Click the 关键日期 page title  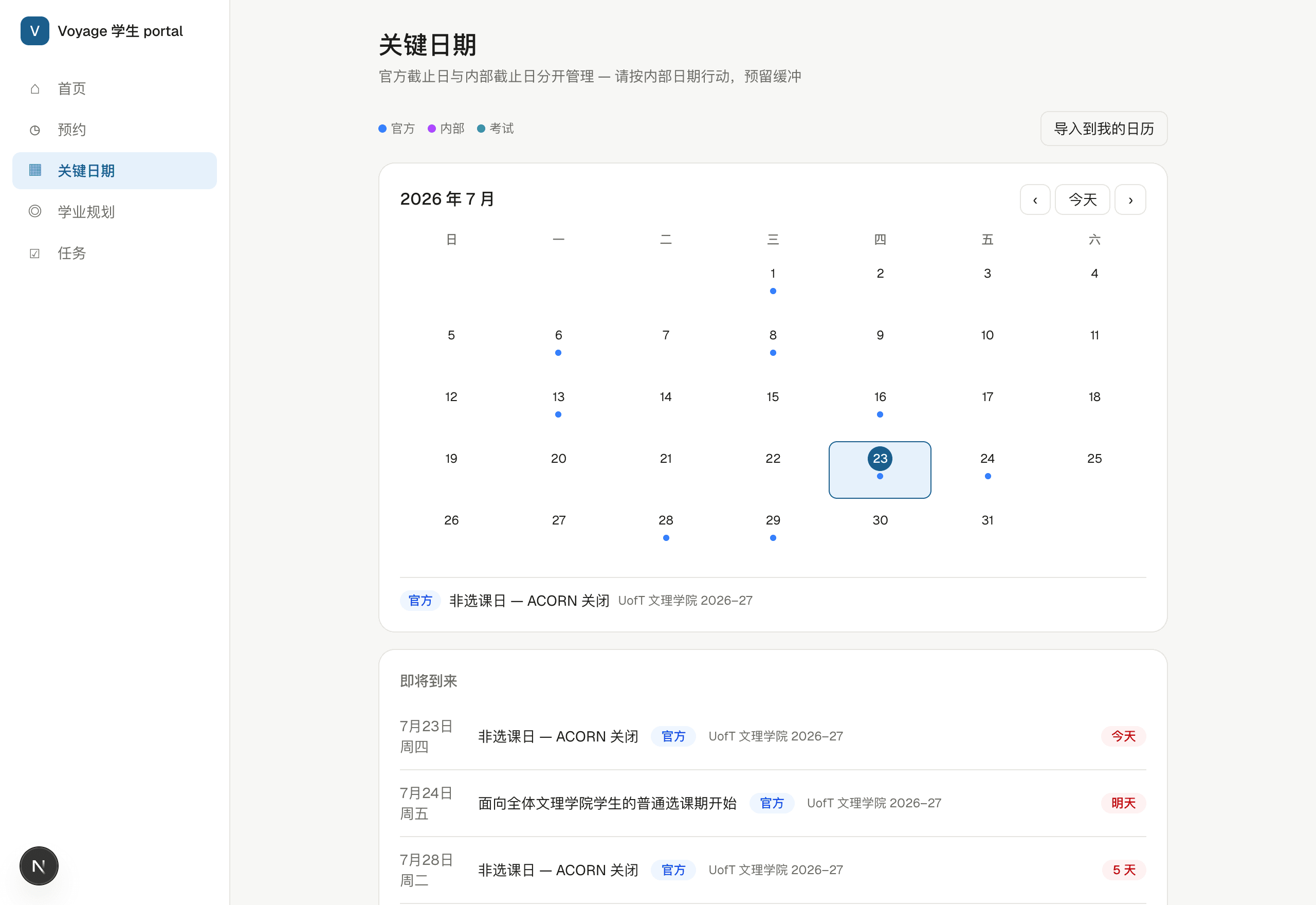click(x=427, y=45)
